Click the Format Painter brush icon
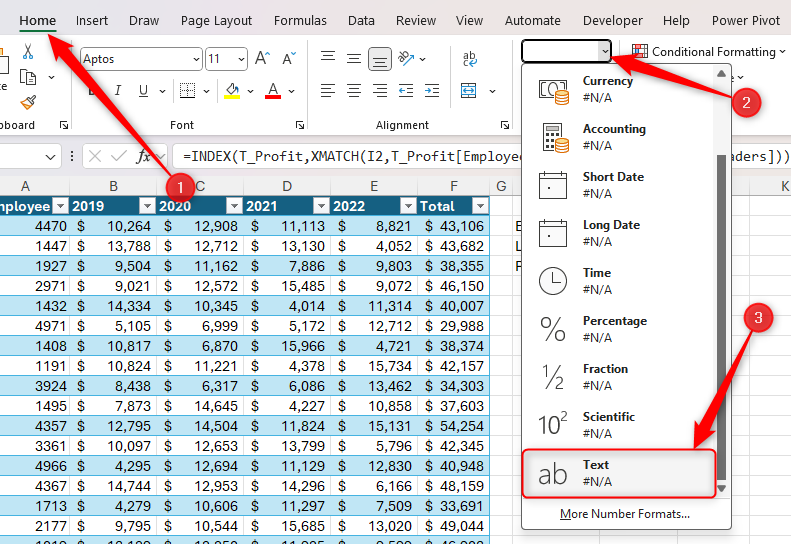Screen dimensions: 791x544 tap(28, 102)
